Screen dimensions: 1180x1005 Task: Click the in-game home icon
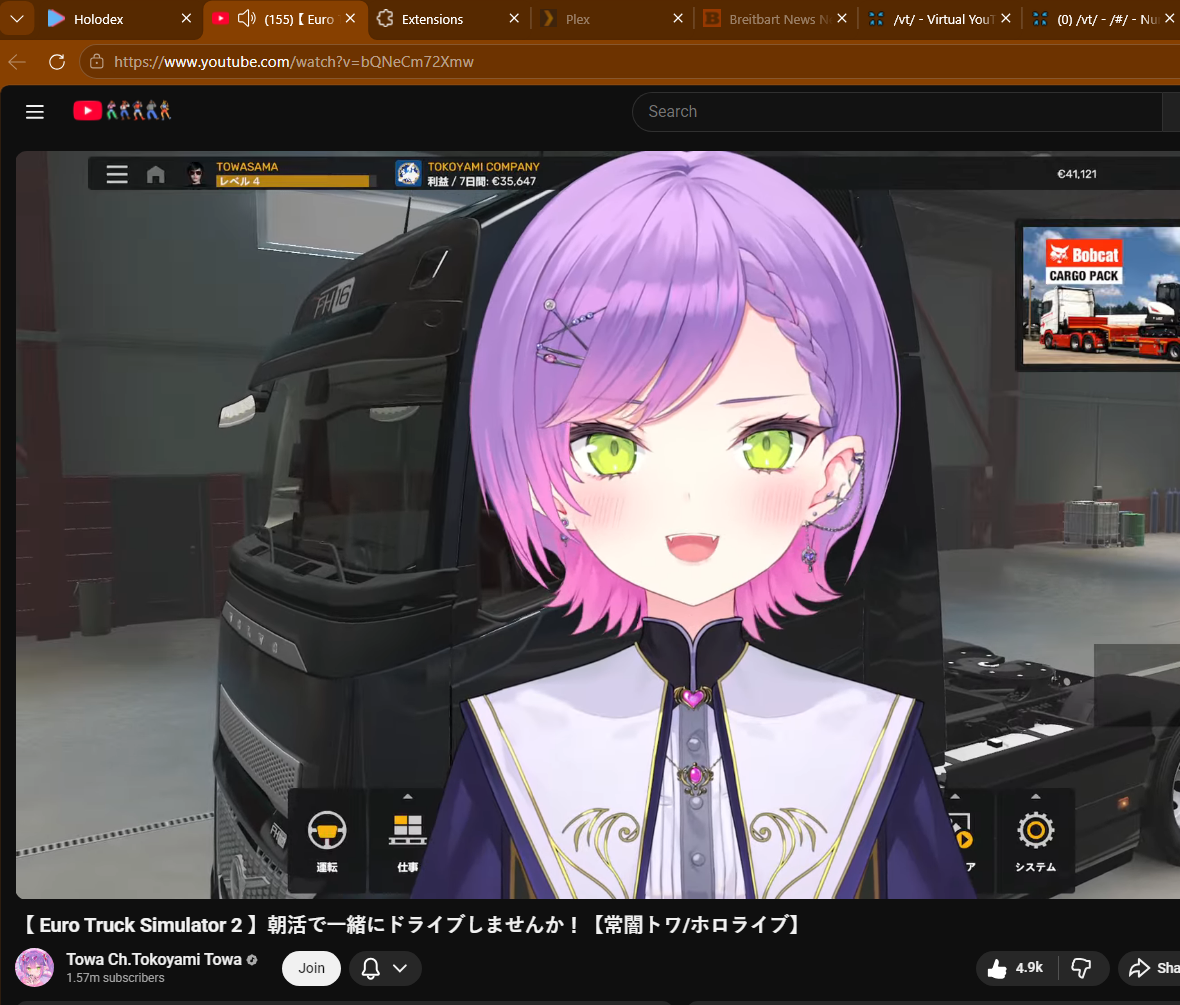(156, 175)
